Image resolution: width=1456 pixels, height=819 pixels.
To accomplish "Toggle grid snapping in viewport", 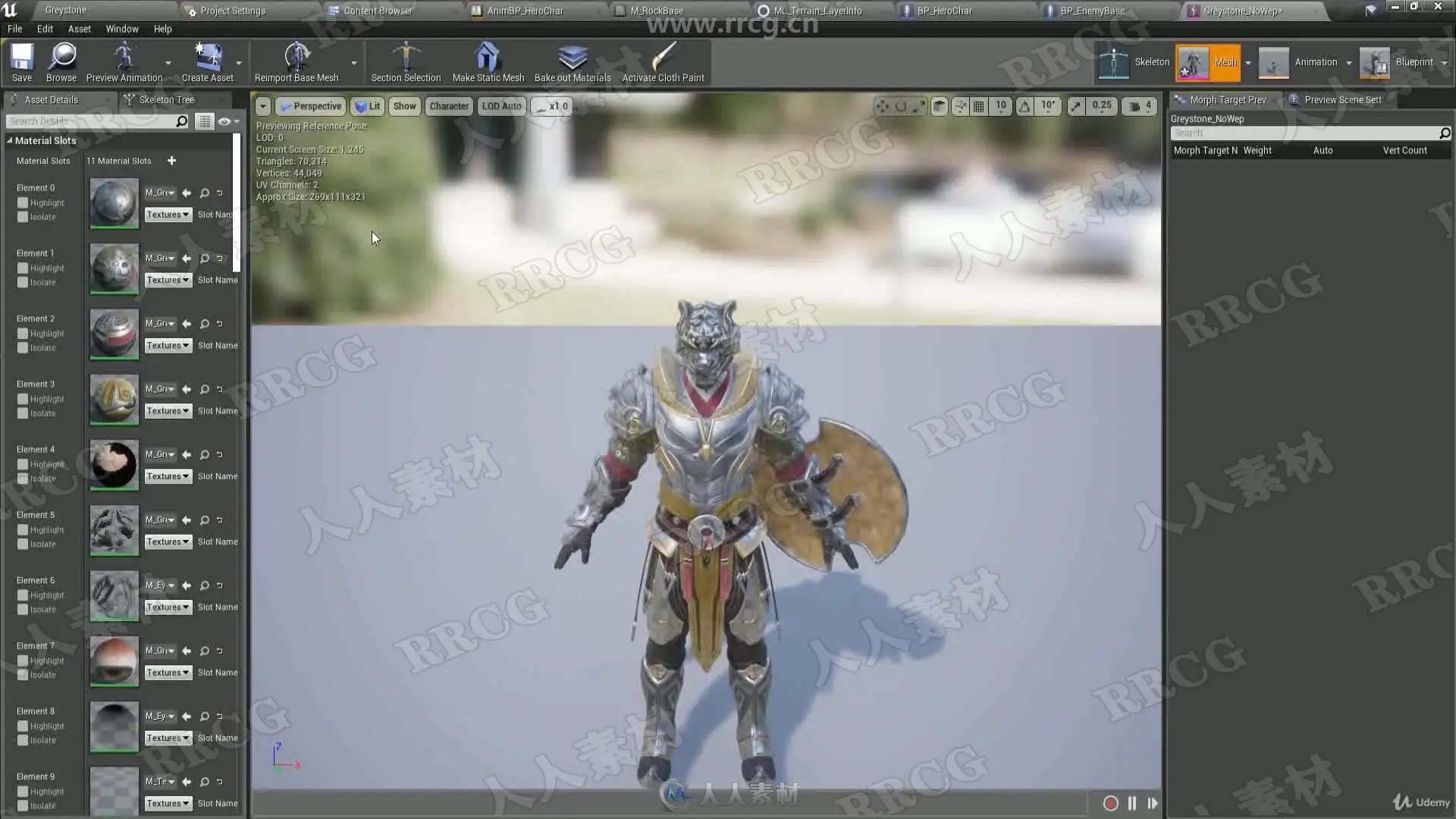I will tap(979, 106).
